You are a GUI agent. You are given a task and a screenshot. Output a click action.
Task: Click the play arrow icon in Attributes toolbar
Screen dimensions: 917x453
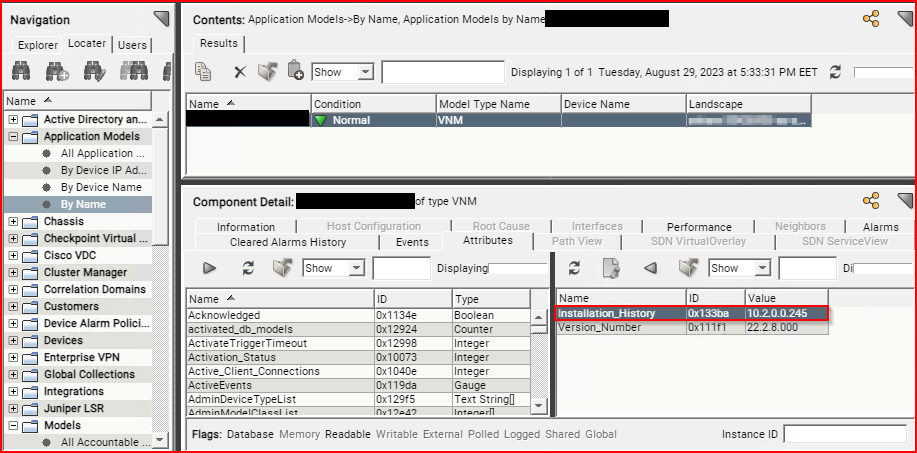(x=209, y=268)
